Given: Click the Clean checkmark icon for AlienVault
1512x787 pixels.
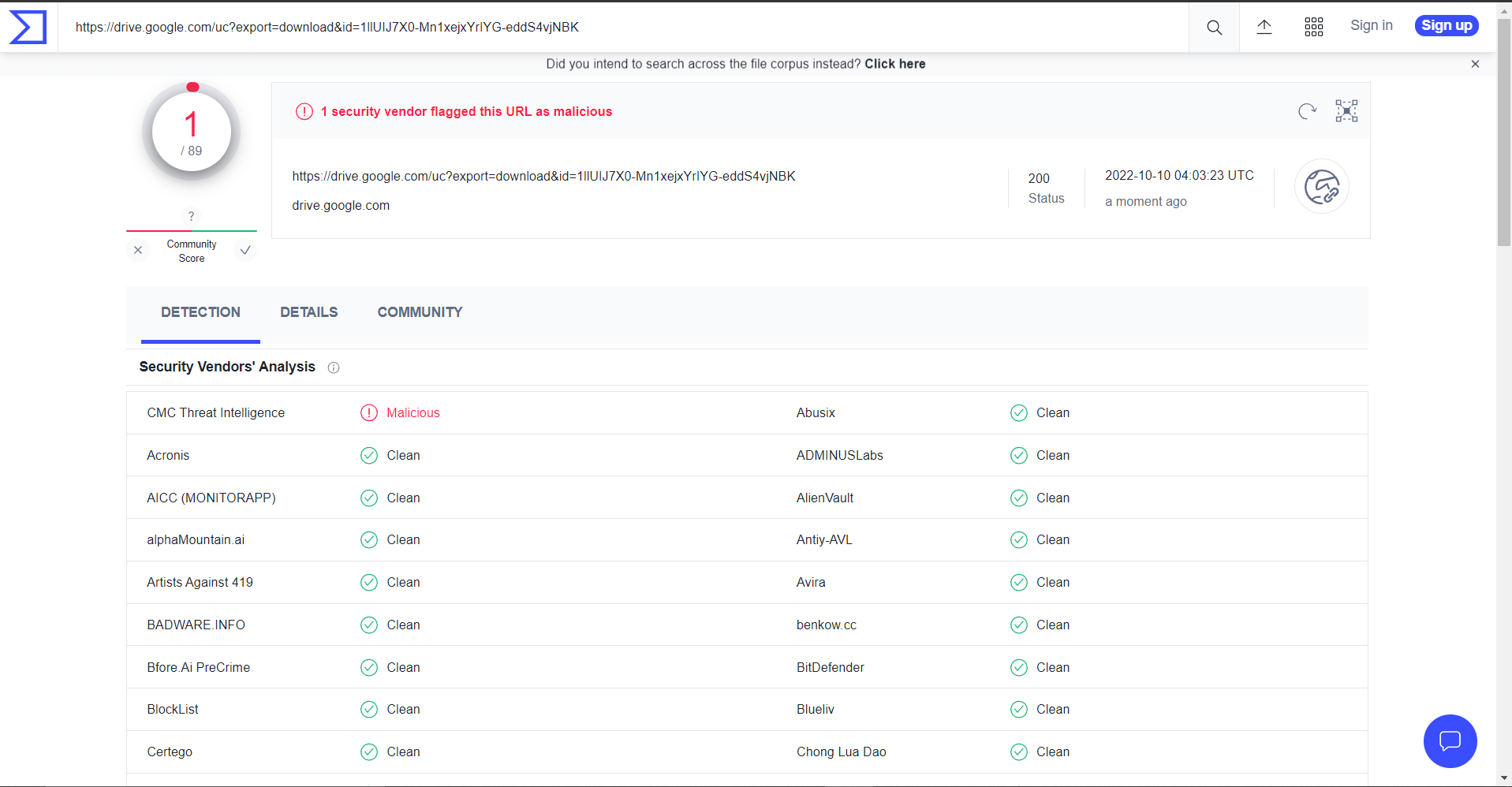Looking at the screenshot, I should click(1019, 498).
